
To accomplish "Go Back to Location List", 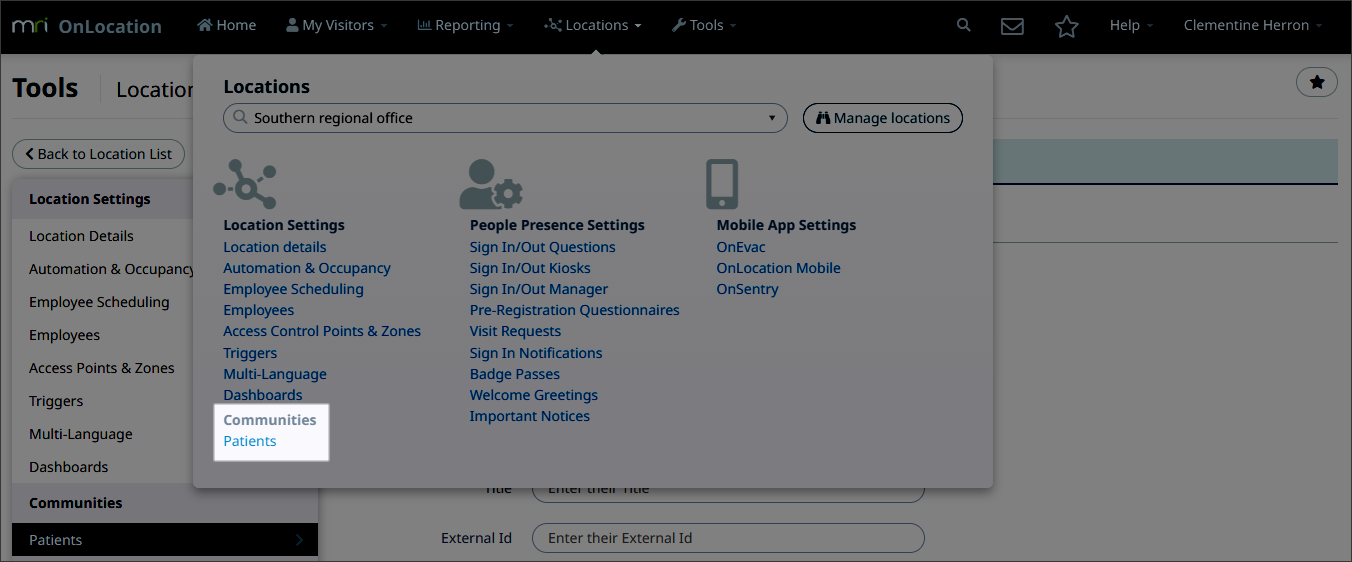I will pos(98,154).
